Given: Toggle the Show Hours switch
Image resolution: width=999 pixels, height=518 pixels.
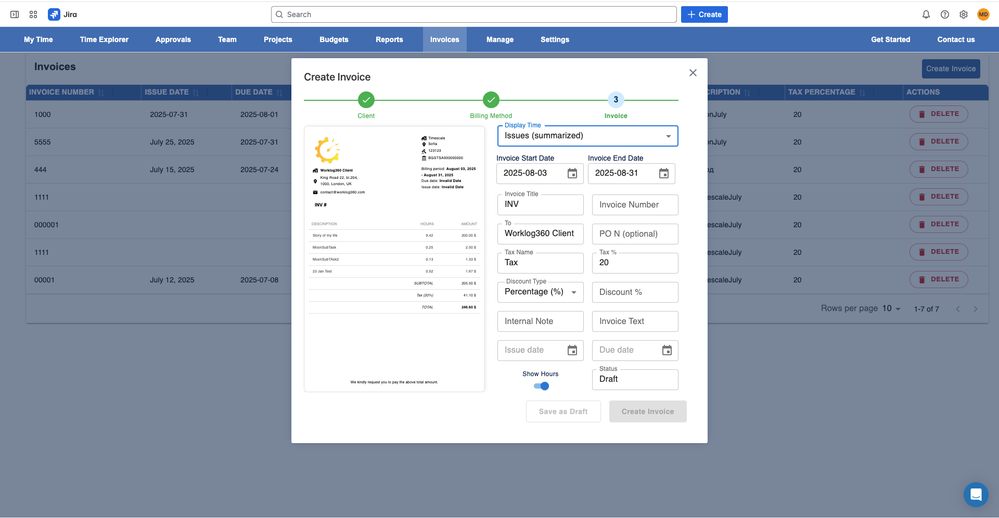Looking at the screenshot, I should coord(541,386).
